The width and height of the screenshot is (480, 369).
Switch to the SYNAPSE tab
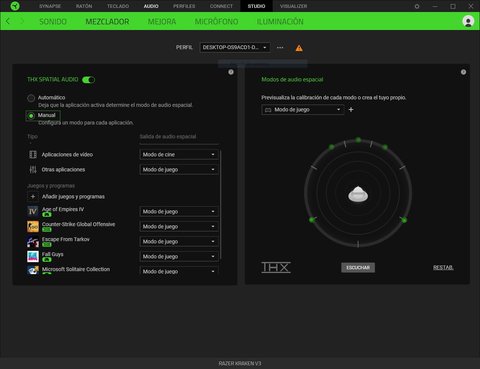tap(50, 6)
